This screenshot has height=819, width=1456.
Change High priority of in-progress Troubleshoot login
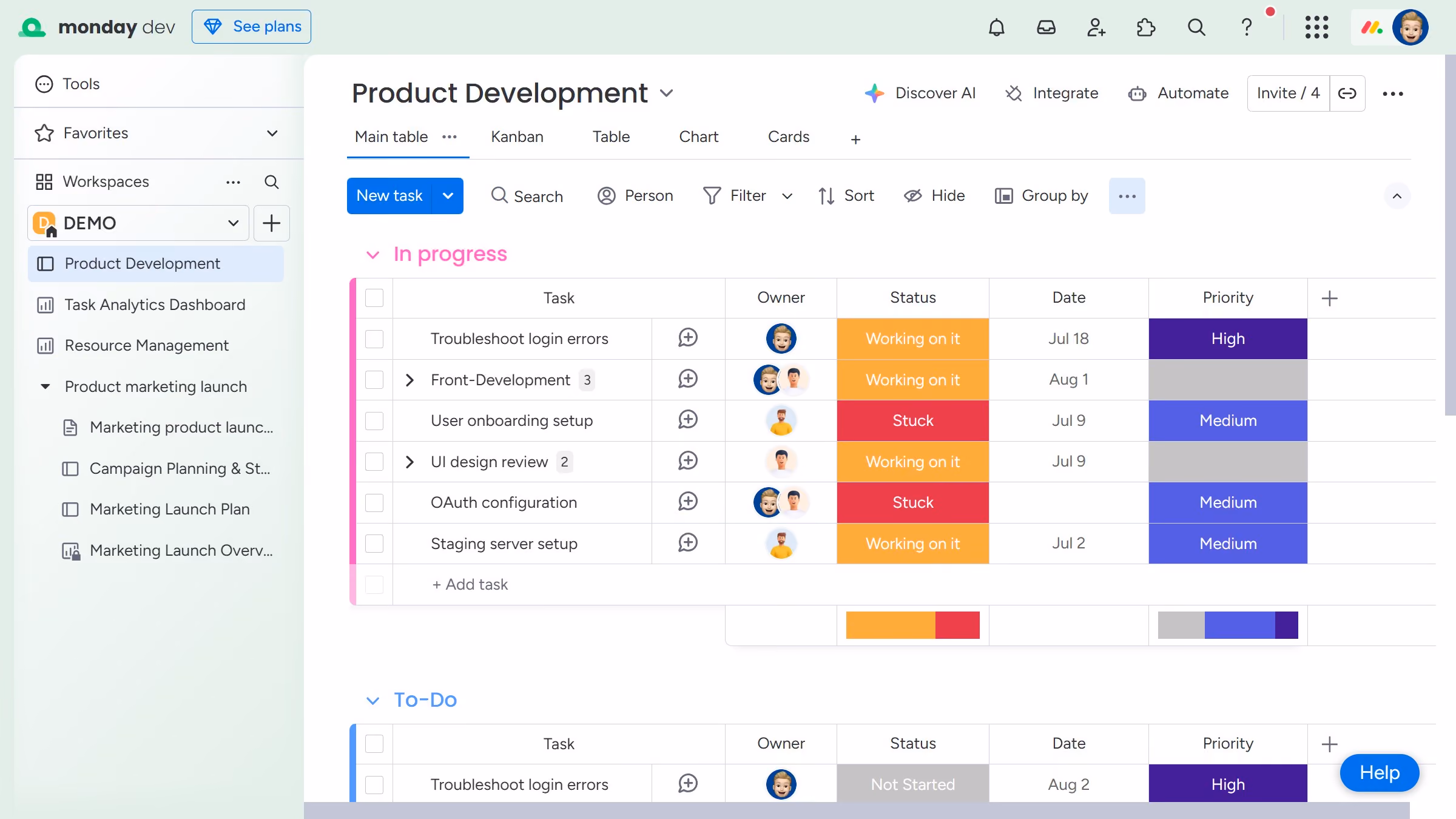tap(1228, 339)
